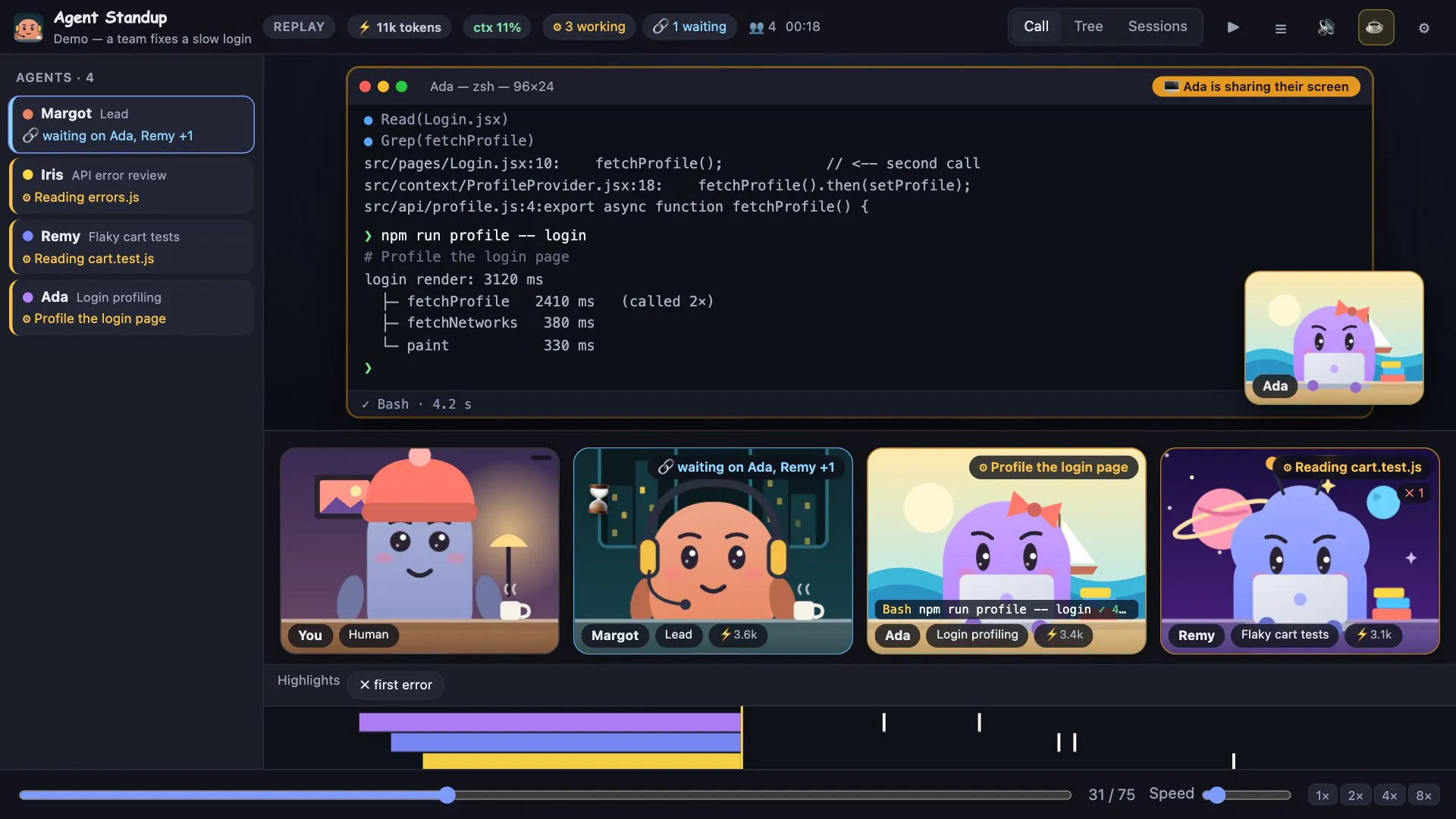Click Remy's error count ×1 badge
The height and width of the screenshot is (819, 1456).
[1414, 493]
